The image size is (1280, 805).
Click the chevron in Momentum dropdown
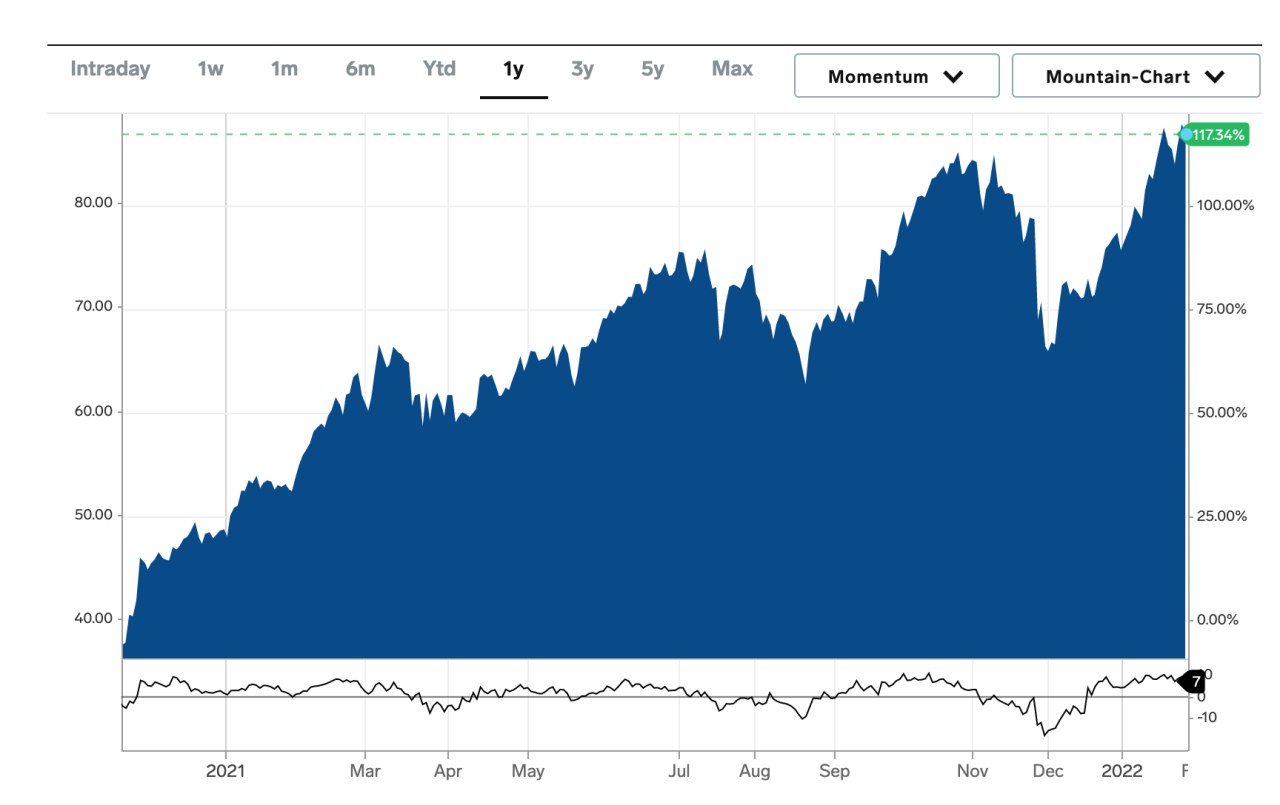(x=953, y=77)
